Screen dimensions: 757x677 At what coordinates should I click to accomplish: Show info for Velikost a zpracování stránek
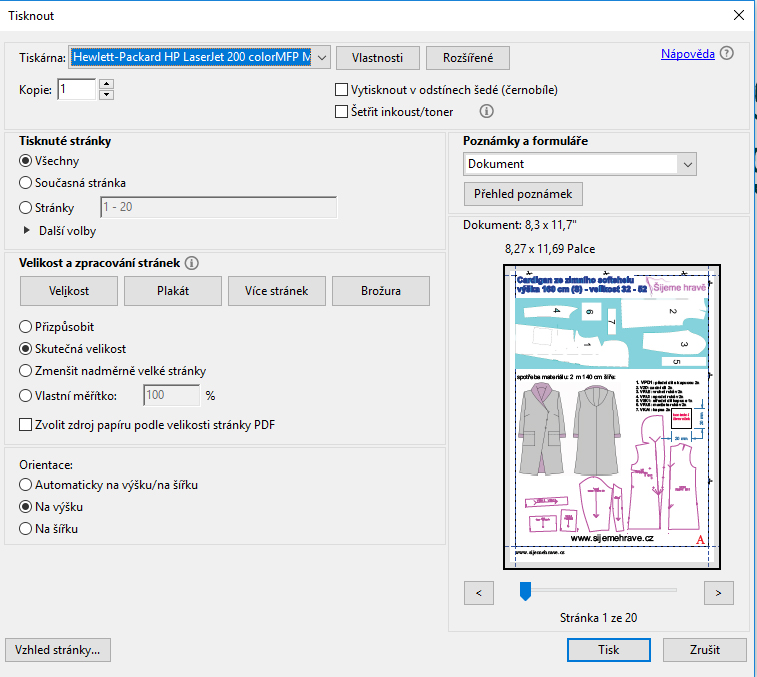click(192, 263)
